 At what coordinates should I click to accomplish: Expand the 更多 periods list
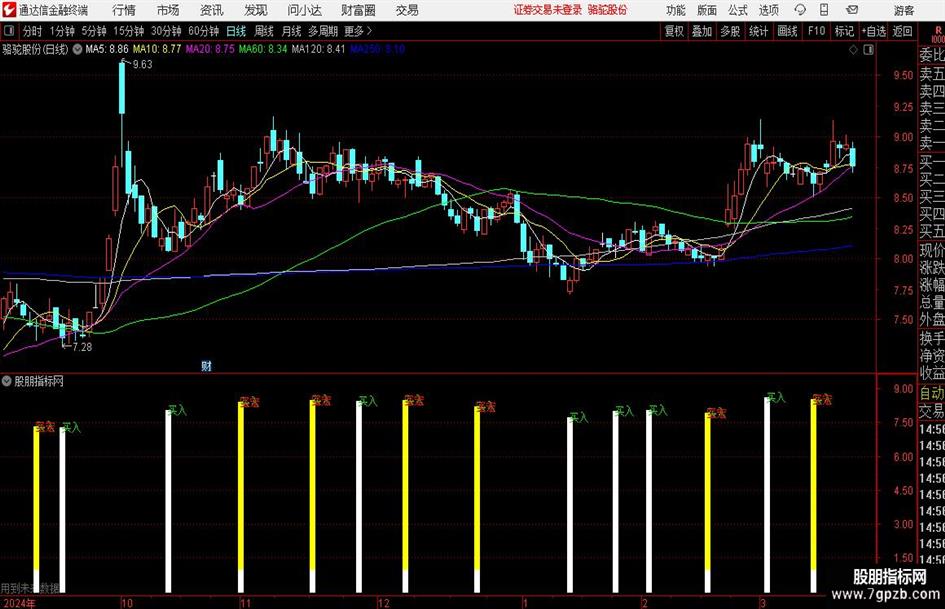pos(358,31)
